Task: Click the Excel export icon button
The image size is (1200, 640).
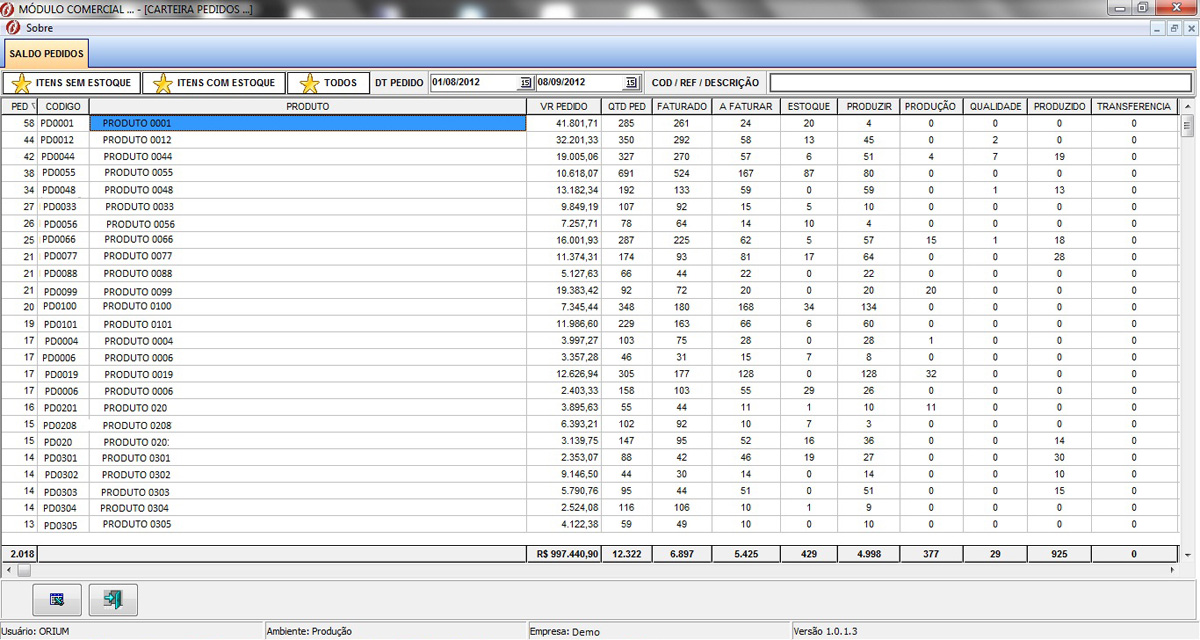Action: tap(57, 600)
